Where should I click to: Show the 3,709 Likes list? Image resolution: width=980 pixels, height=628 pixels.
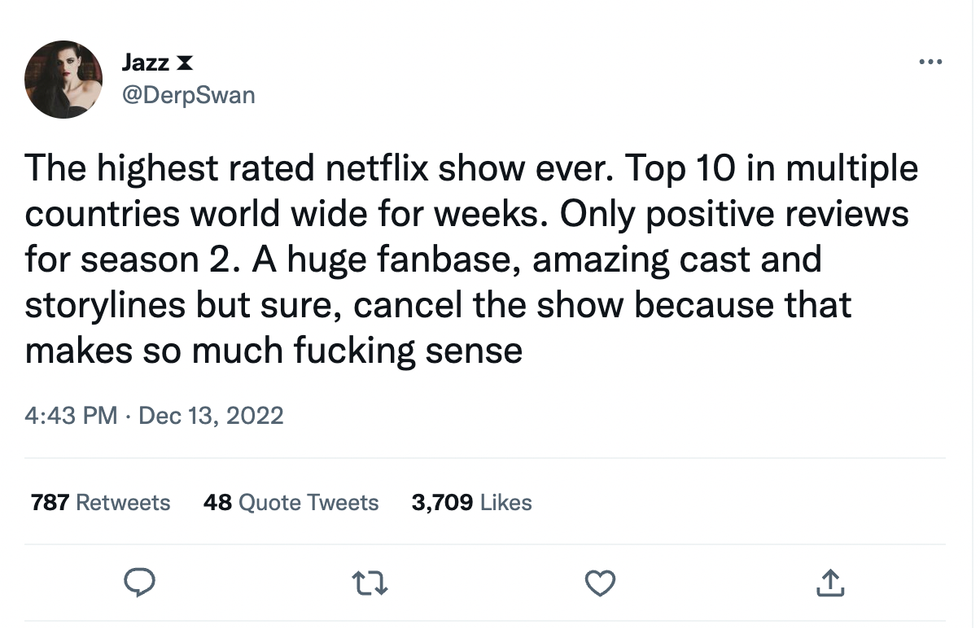[471, 502]
